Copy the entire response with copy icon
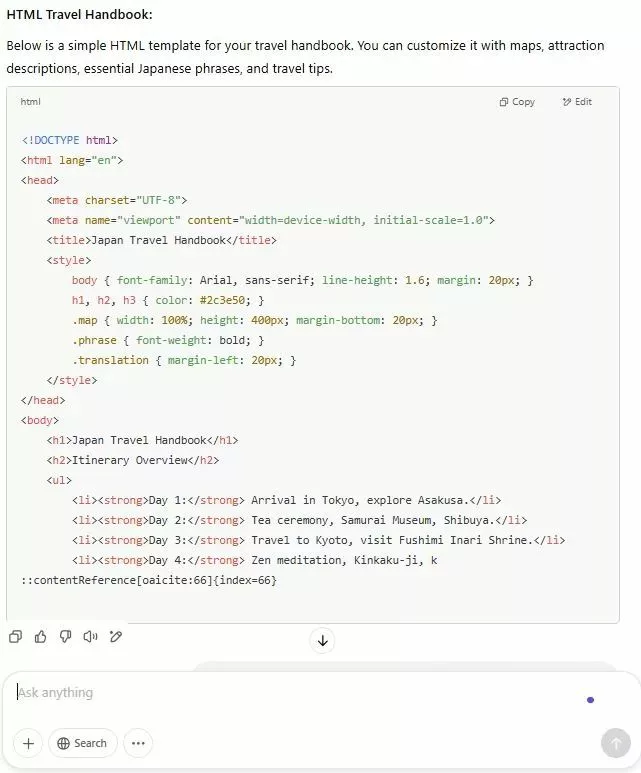Viewport: 641px width, 773px height. pyautogui.click(x=15, y=637)
